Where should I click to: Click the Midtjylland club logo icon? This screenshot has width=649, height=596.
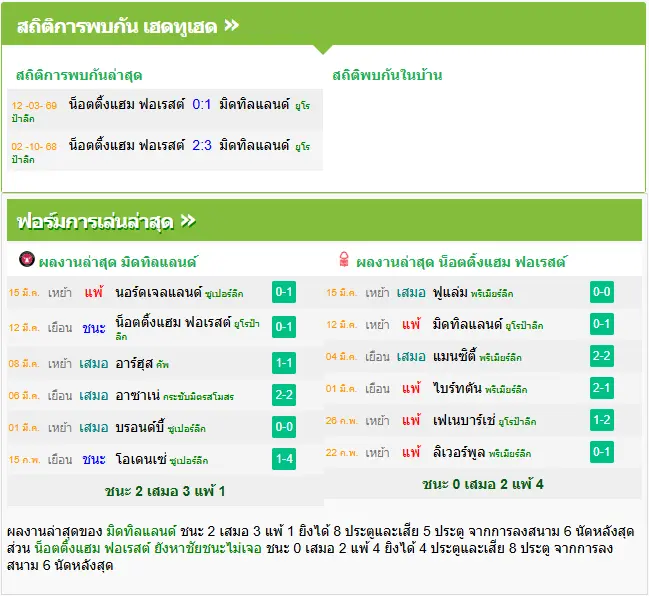tap(27, 259)
